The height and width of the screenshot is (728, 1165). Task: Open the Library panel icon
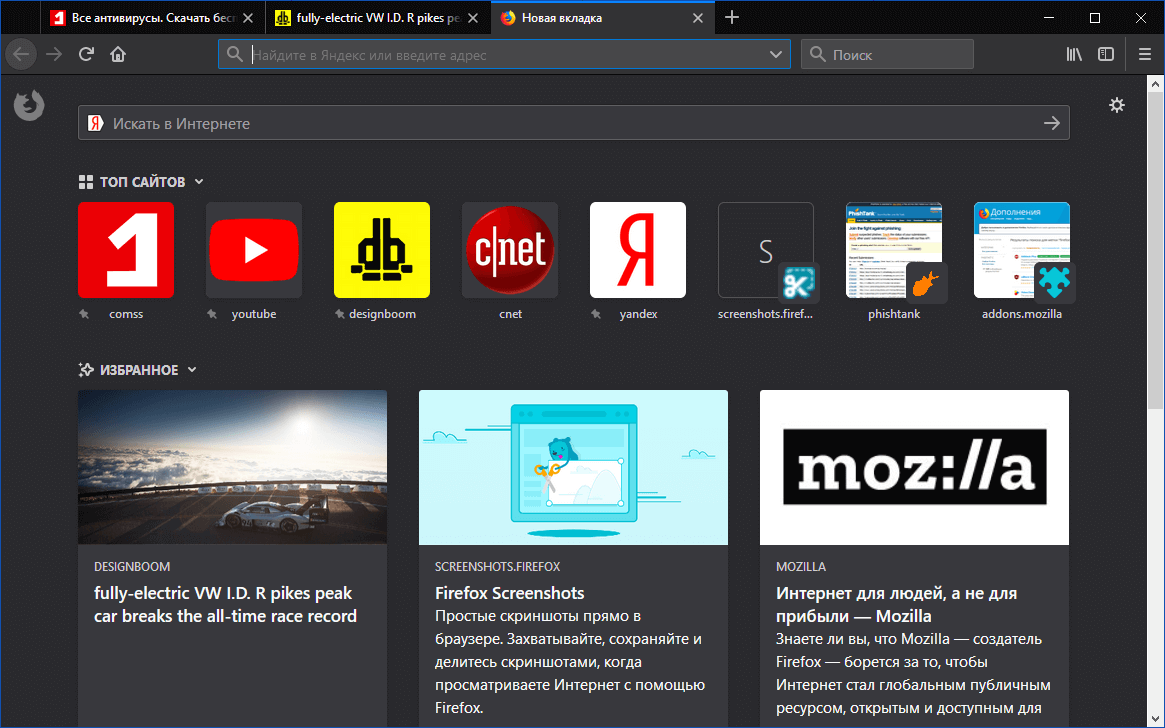[x=1074, y=54]
